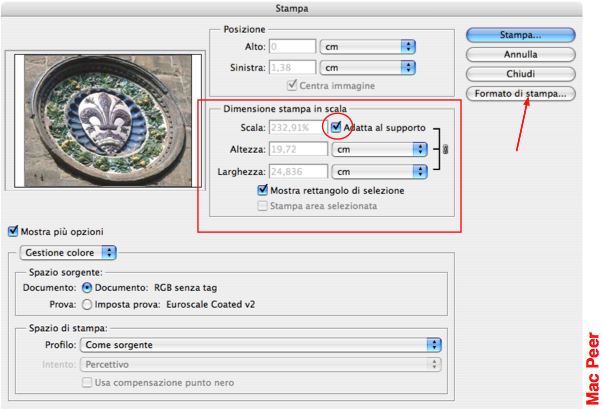This screenshot has height=409, width=603.
Task: Click the Larghezza value field
Action: pyautogui.click(x=298, y=171)
